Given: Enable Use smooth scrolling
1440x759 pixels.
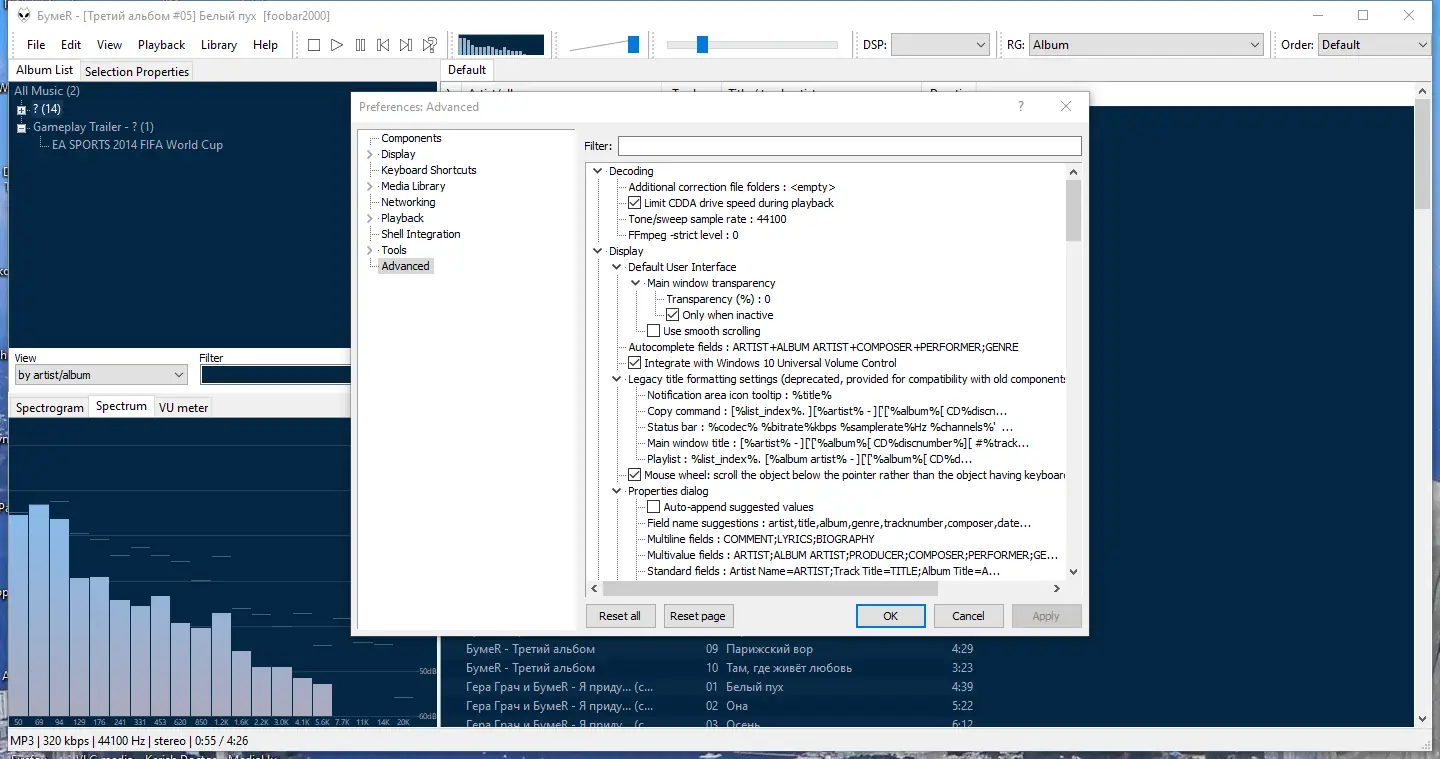Looking at the screenshot, I should pyautogui.click(x=654, y=331).
